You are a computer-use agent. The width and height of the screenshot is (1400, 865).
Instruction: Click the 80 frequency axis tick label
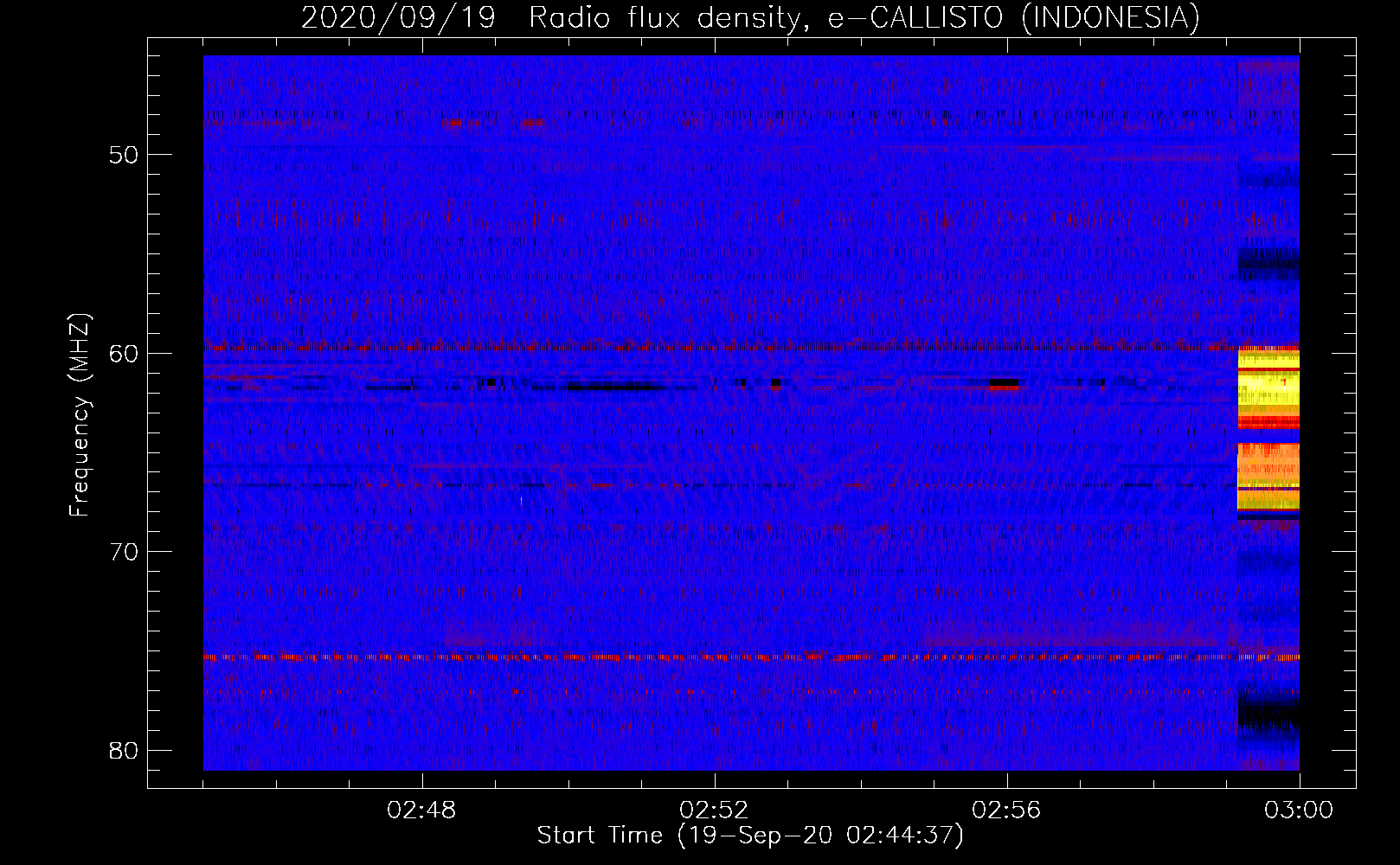point(124,750)
